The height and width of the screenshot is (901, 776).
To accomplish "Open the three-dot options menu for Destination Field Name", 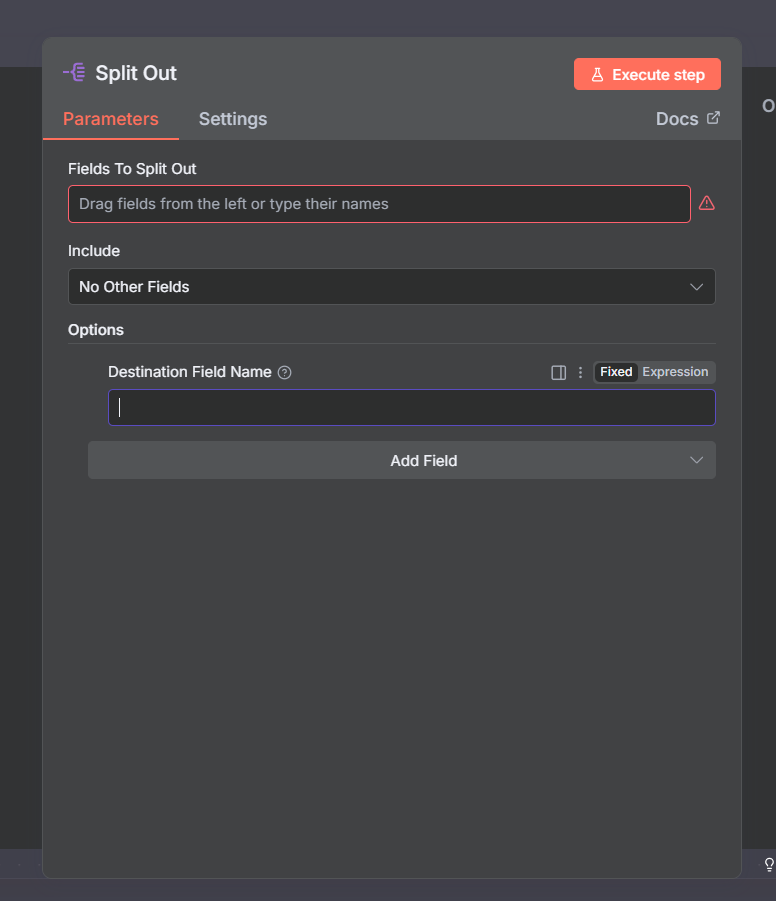I will (580, 372).
